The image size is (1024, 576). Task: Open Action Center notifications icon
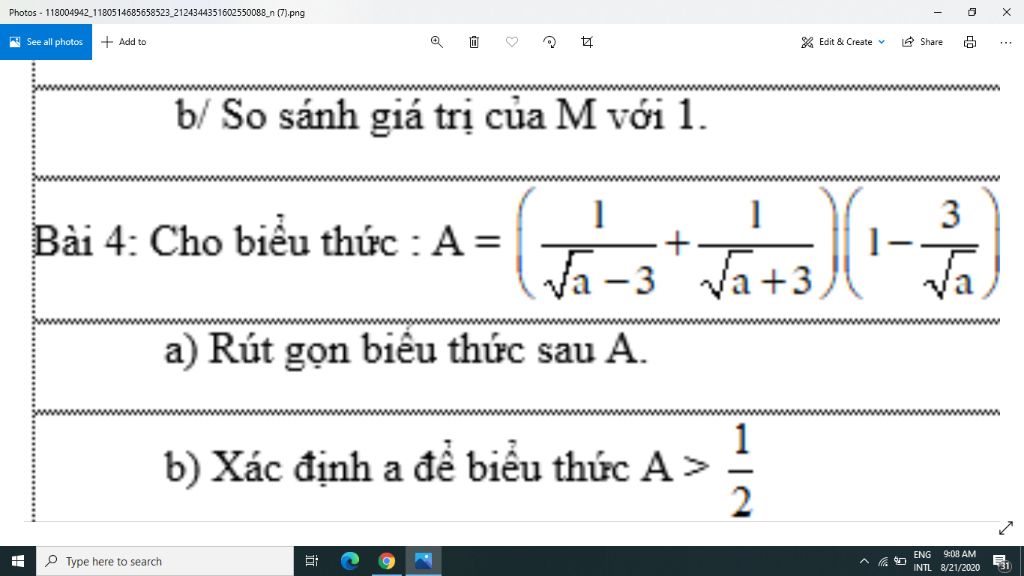click(x=1002, y=561)
